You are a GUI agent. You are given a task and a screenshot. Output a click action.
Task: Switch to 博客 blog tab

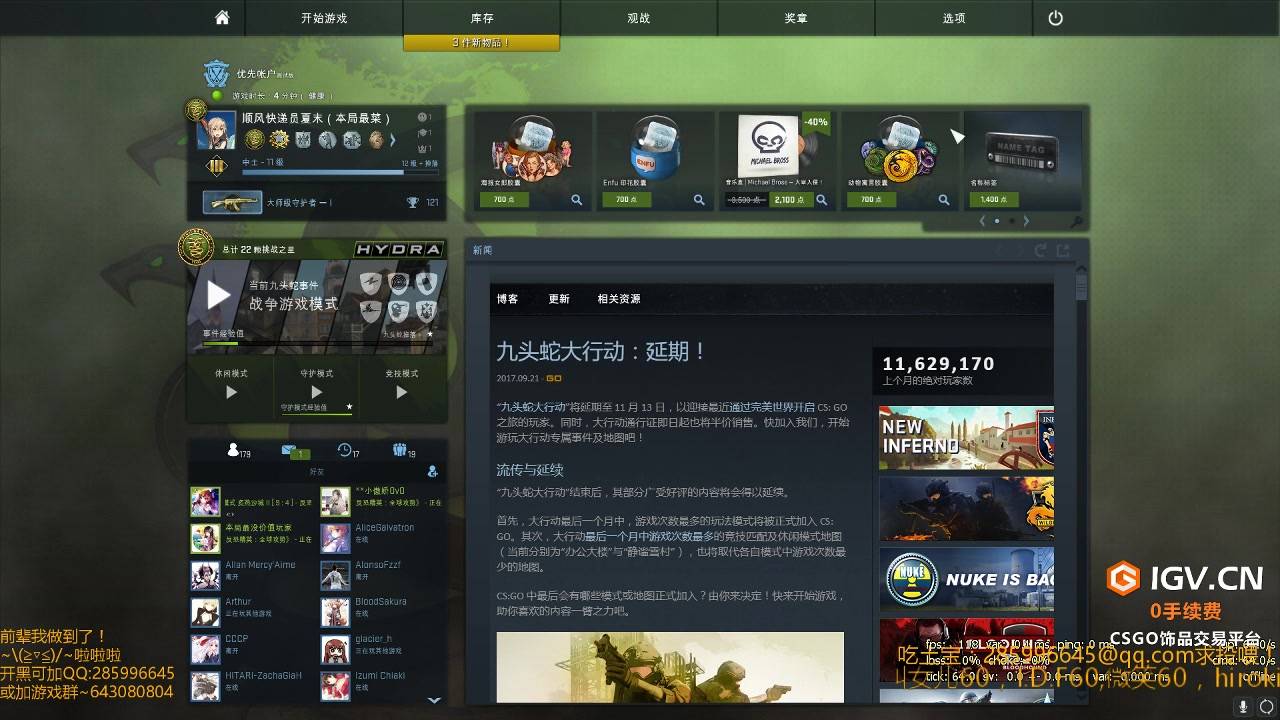point(507,299)
